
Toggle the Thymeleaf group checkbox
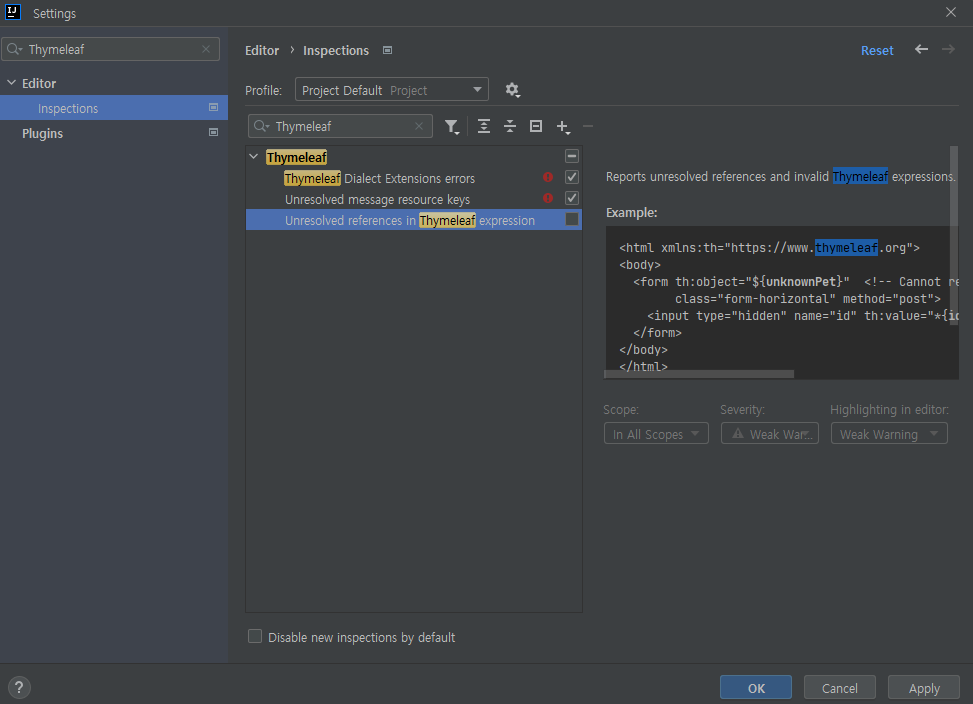click(x=572, y=156)
